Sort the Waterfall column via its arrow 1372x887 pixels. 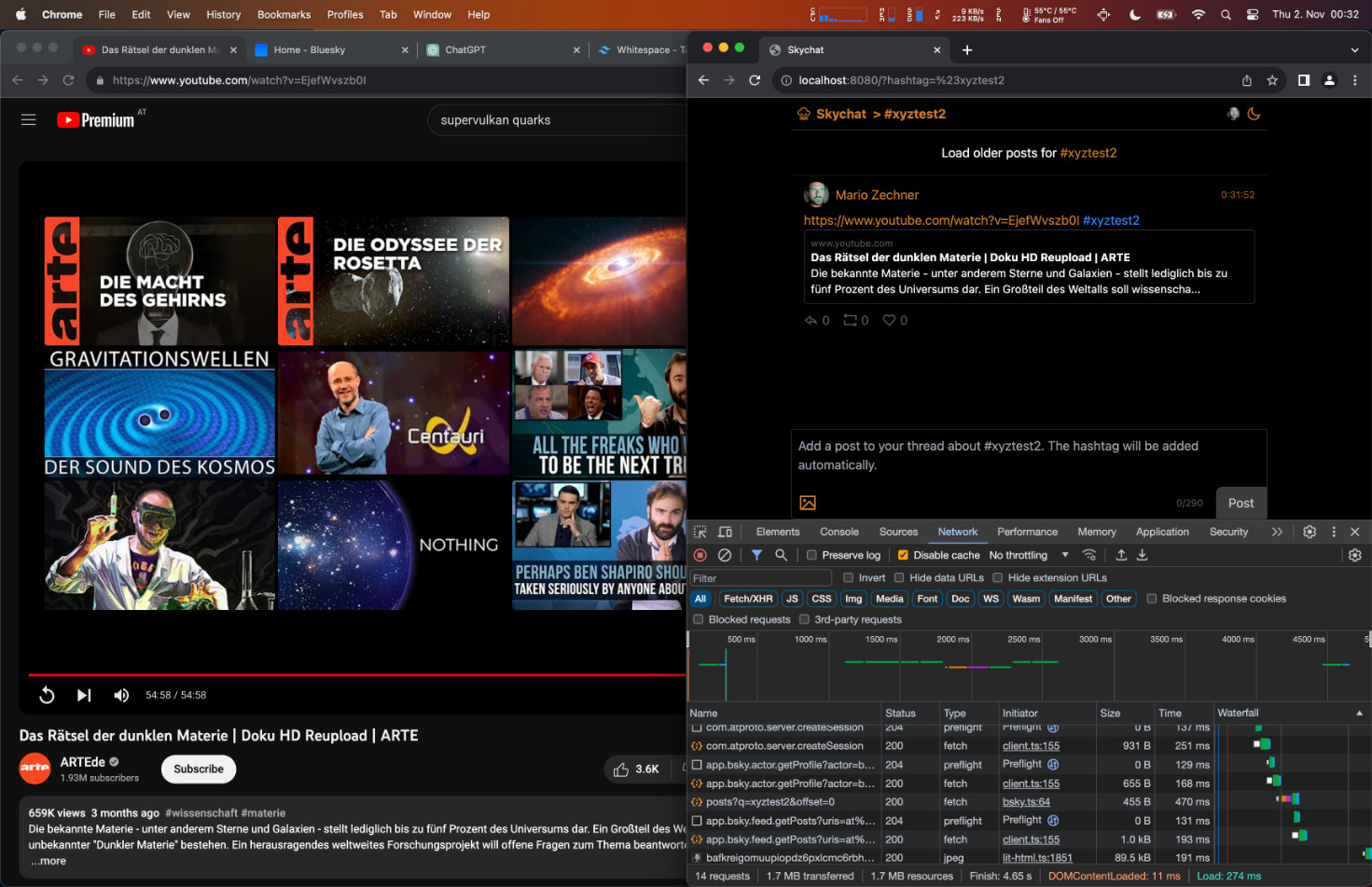coord(1359,713)
